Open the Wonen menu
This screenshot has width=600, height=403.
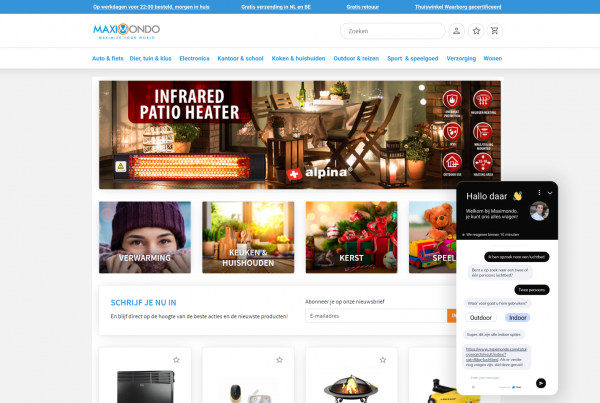point(492,59)
